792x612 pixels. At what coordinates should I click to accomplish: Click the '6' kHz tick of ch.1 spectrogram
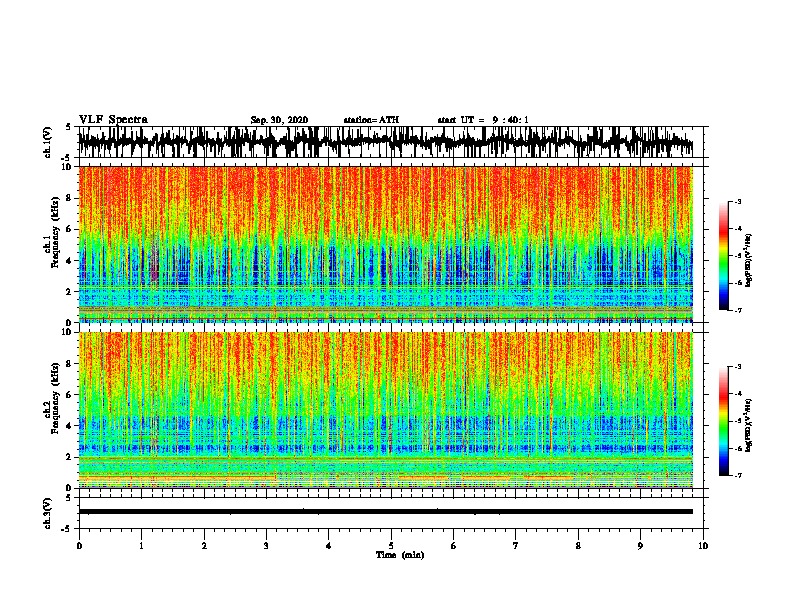[69, 229]
